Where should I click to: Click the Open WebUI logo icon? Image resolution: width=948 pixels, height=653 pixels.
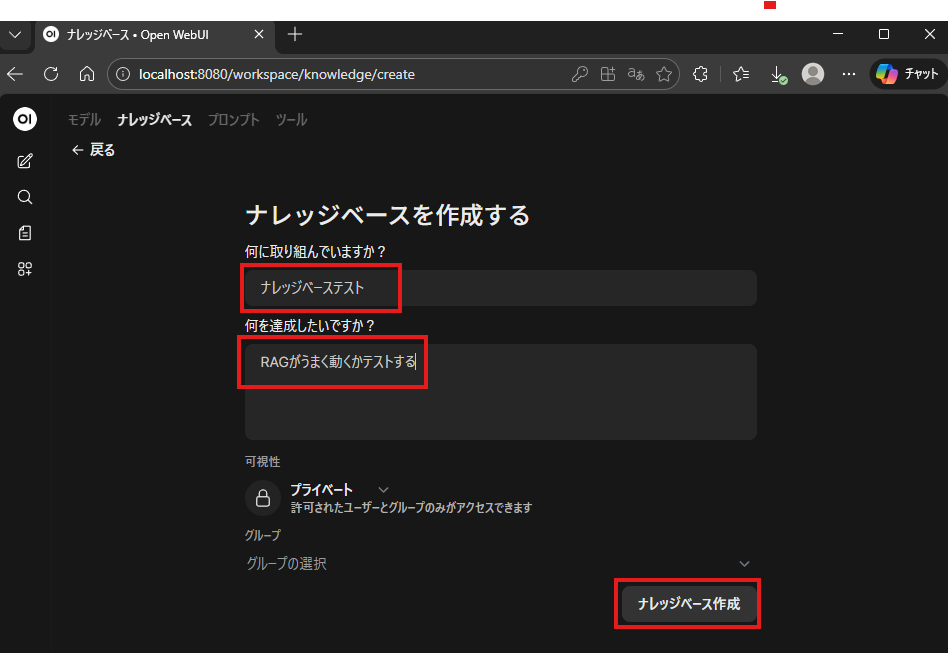tap(25, 119)
